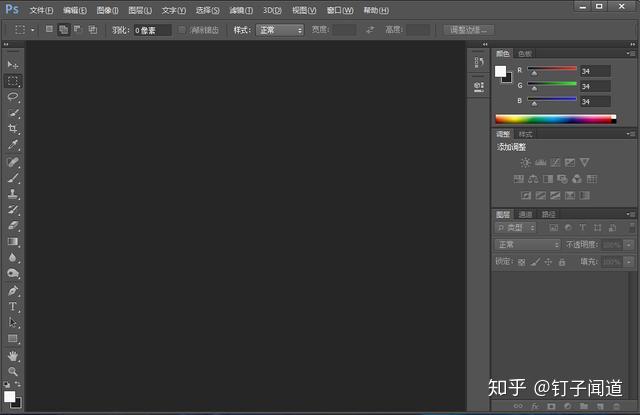Open the opacity slider arrow
640x415 pixels.
point(629,245)
